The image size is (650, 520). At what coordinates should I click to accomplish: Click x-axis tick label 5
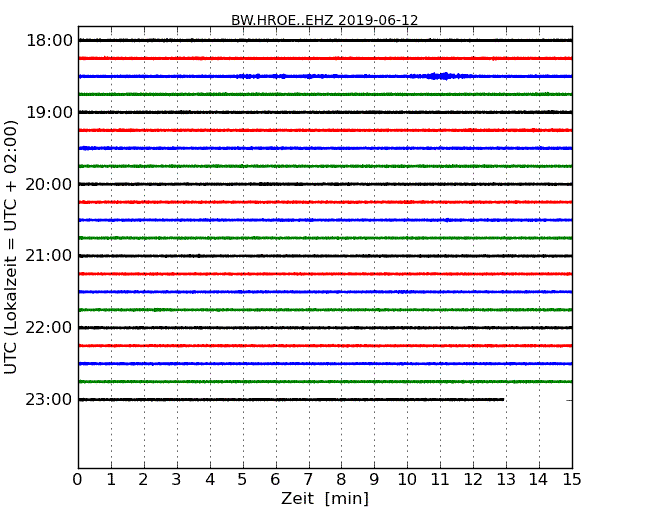tap(243, 480)
